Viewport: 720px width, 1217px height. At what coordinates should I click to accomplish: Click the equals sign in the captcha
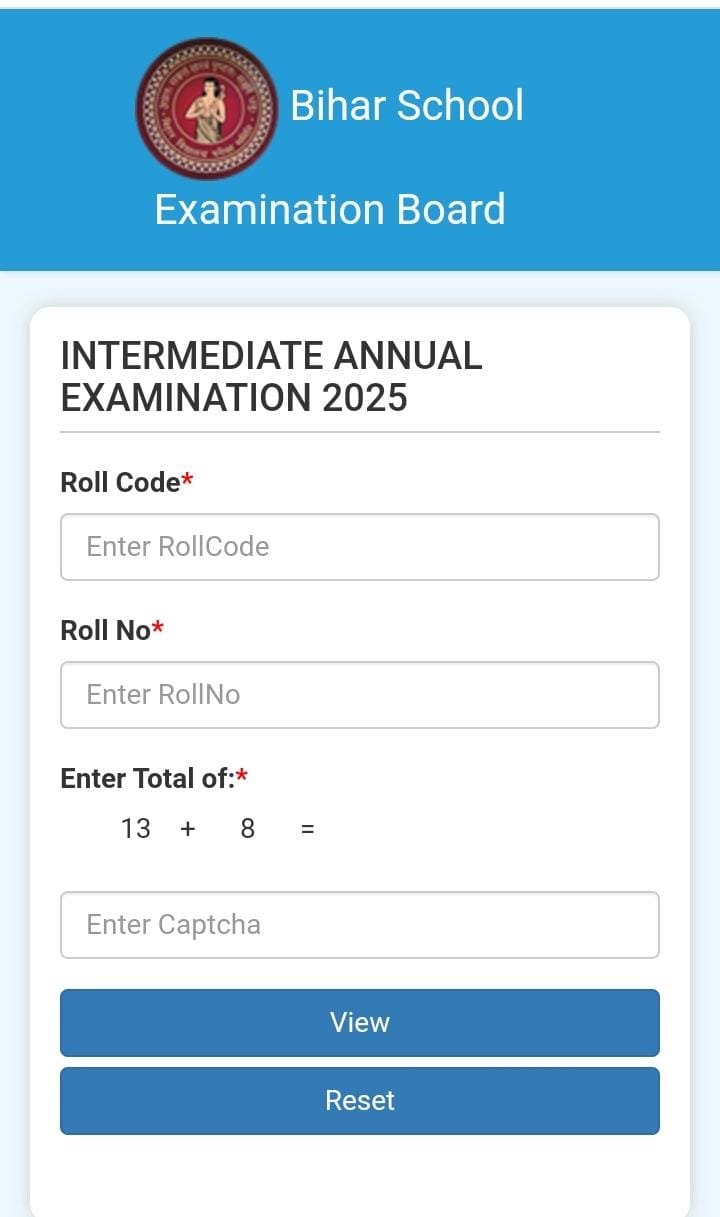point(308,829)
